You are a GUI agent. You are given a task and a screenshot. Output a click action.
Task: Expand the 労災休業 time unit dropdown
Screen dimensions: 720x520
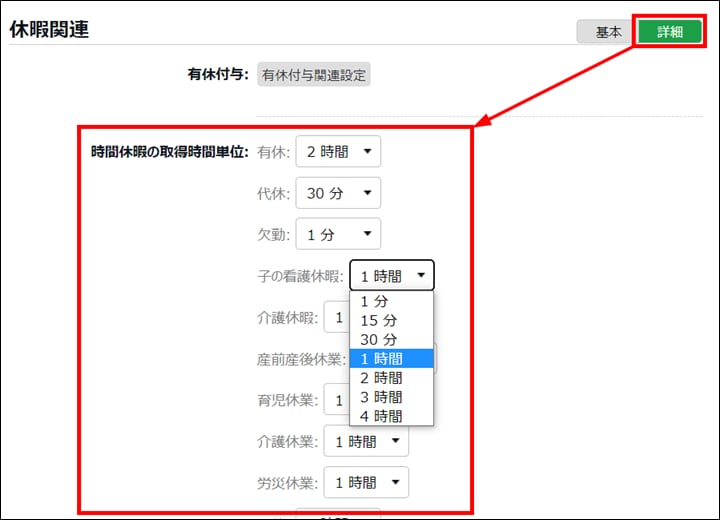[x=366, y=482]
